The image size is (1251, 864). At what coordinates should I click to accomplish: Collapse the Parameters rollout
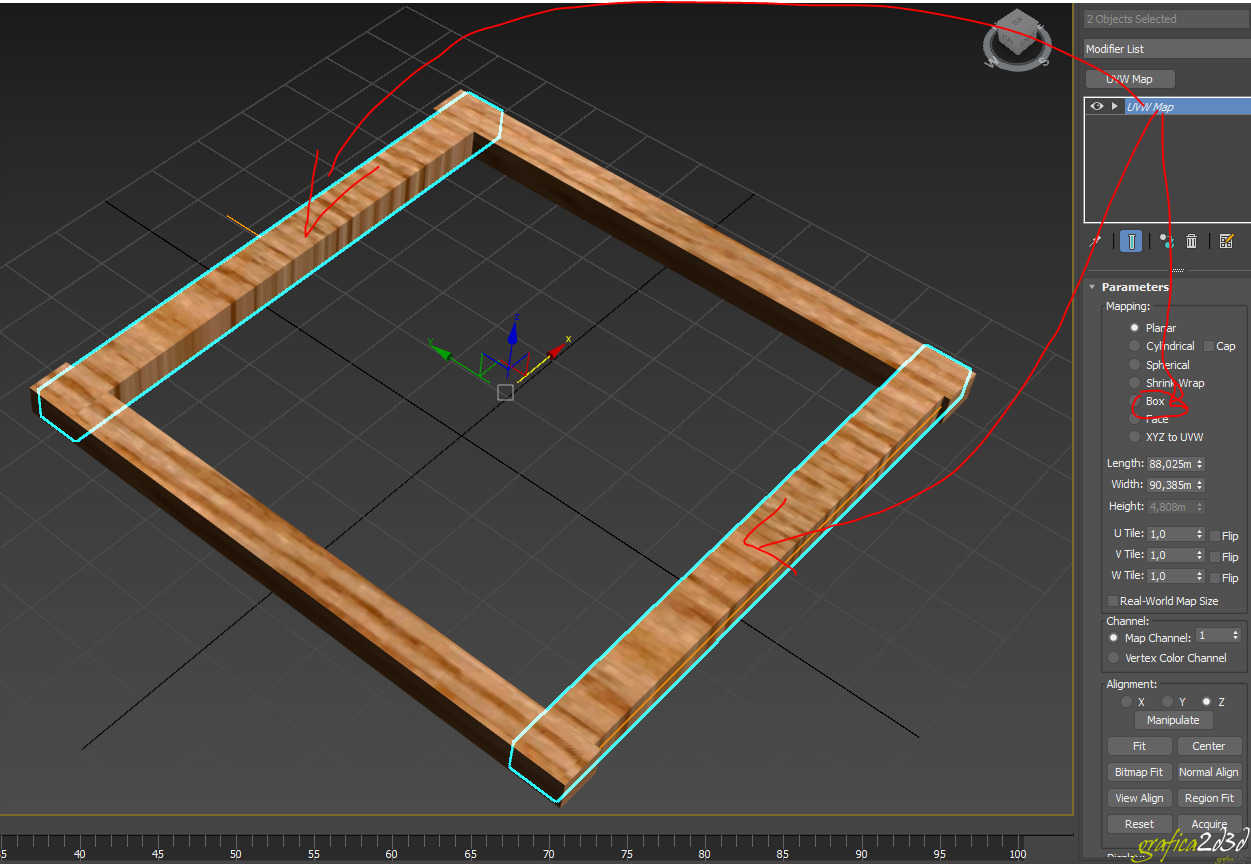coord(1135,287)
